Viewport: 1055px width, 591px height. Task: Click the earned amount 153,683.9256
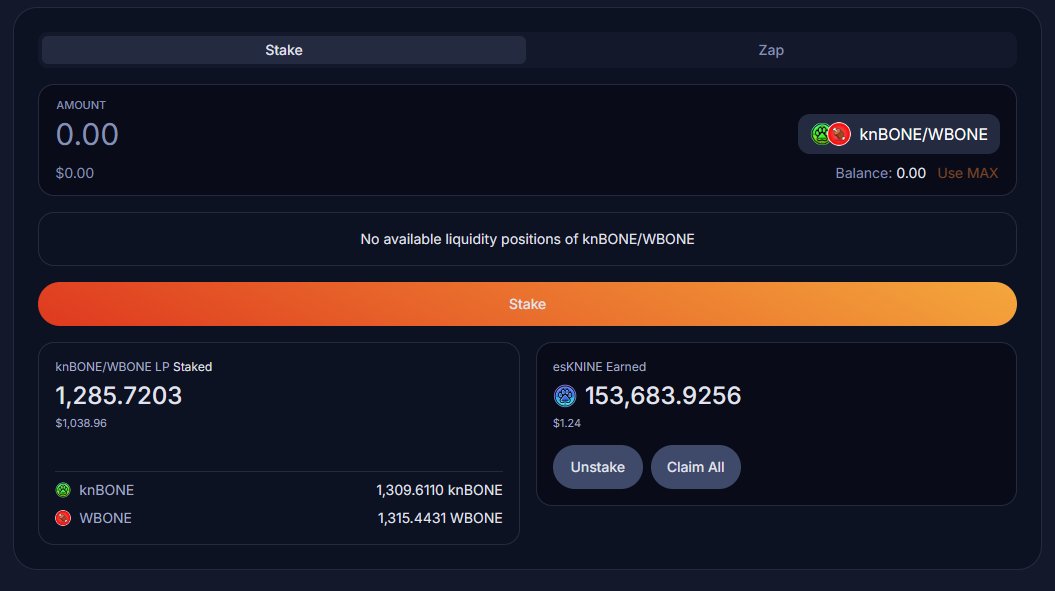663,395
